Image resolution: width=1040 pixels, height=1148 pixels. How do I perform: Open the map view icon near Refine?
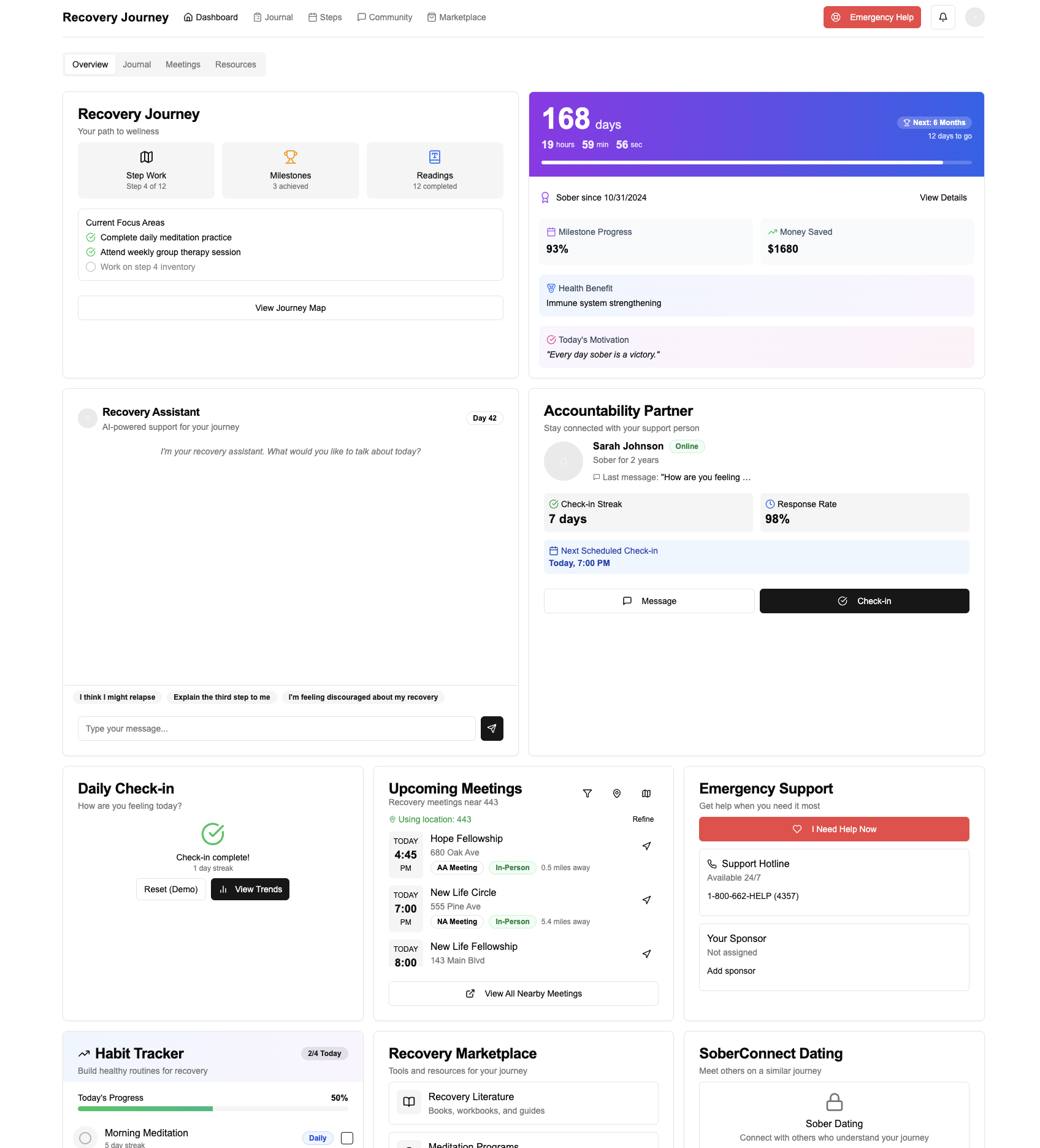[646, 793]
